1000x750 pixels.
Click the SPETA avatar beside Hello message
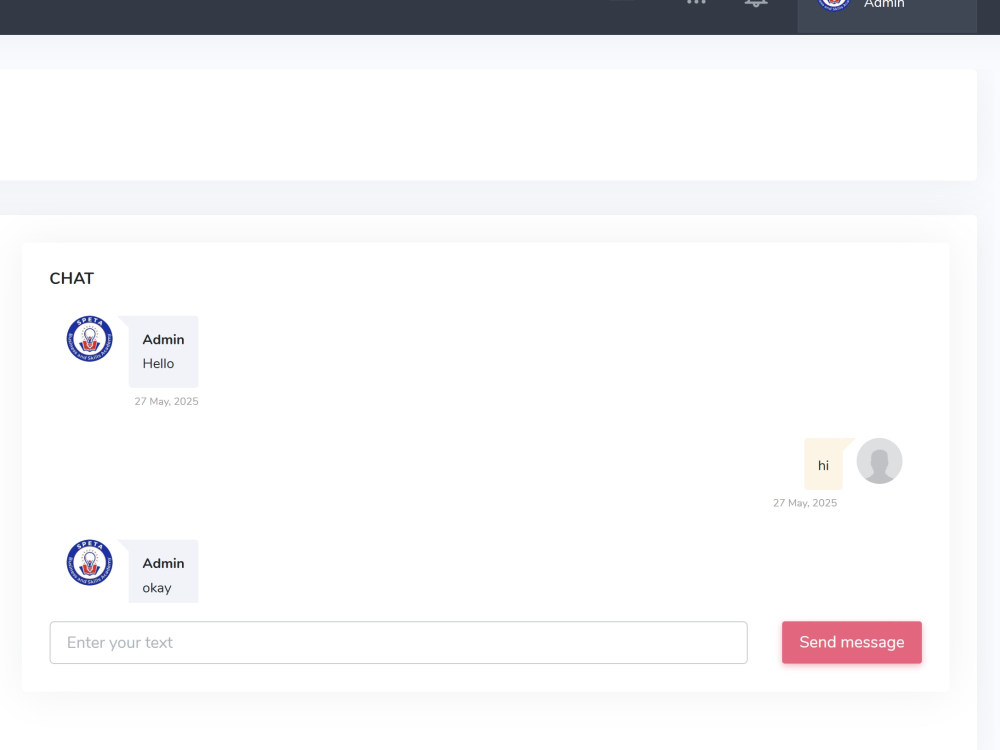coord(90,339)
